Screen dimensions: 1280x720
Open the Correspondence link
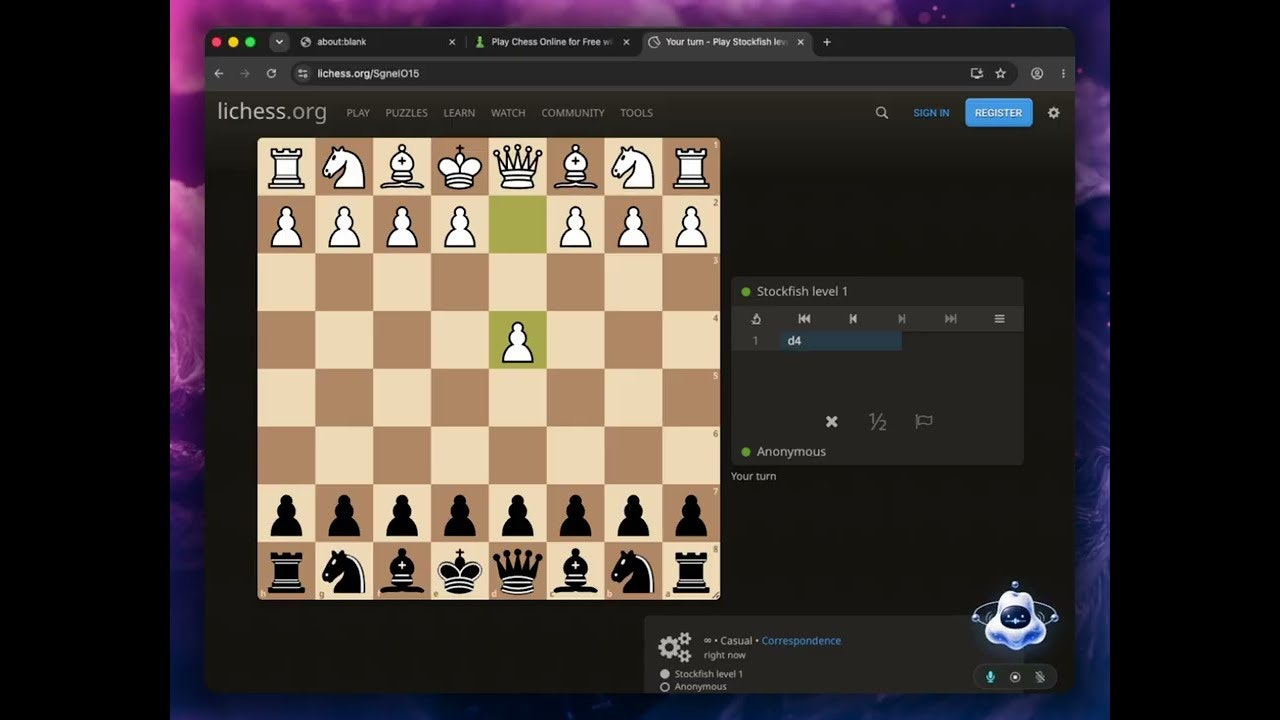point(801,641)
